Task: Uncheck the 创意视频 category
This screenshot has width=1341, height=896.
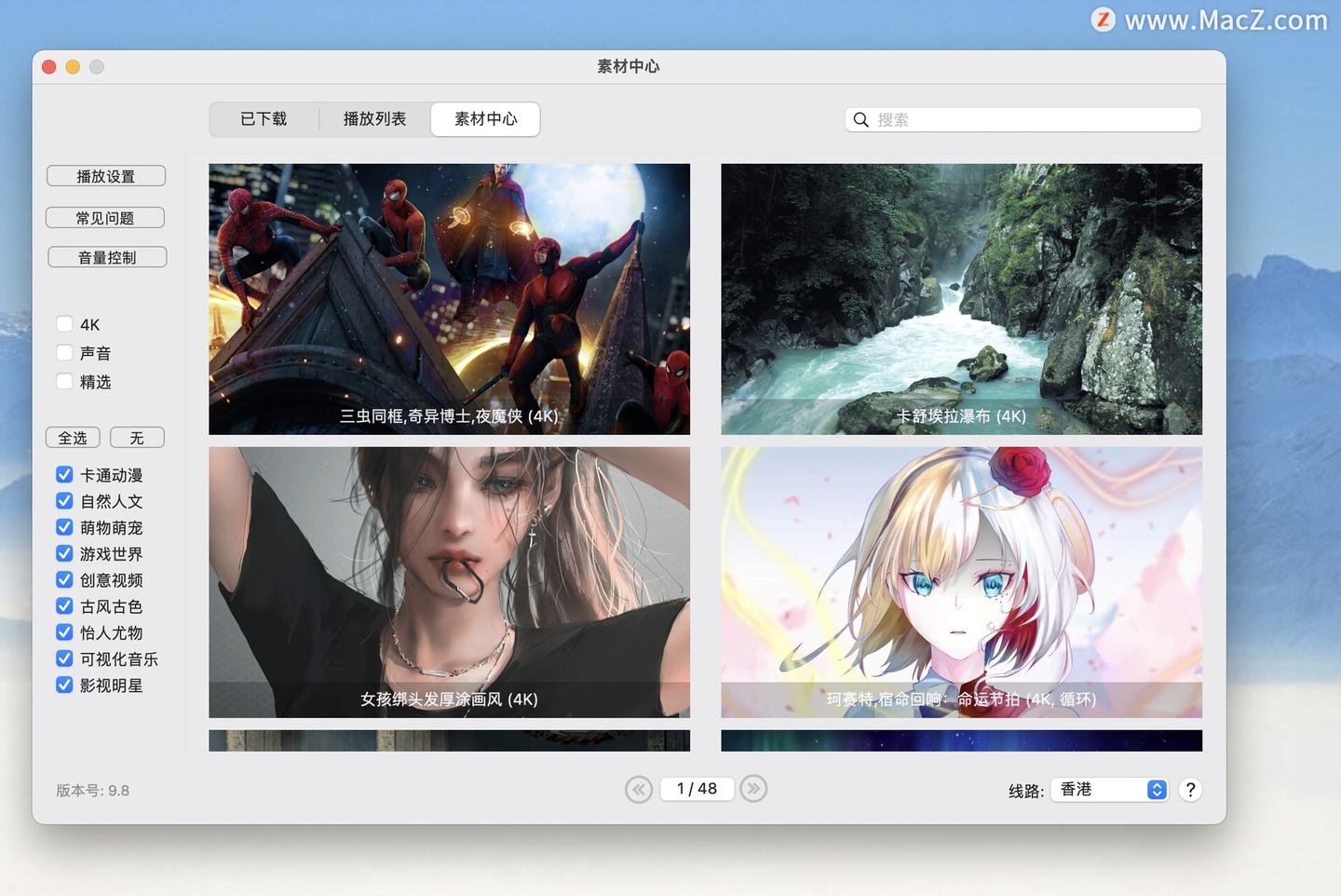Action: click(64, 579)
